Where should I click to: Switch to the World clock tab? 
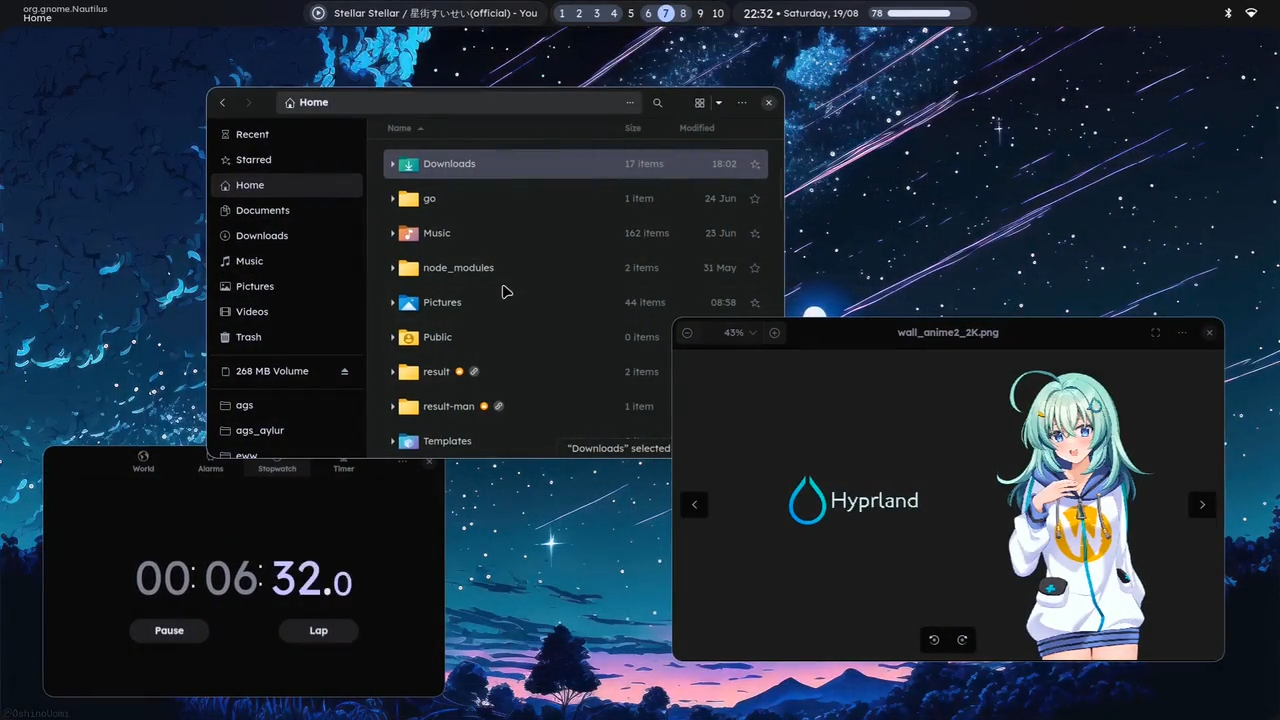pyautogui.click(x=143, y=461)
